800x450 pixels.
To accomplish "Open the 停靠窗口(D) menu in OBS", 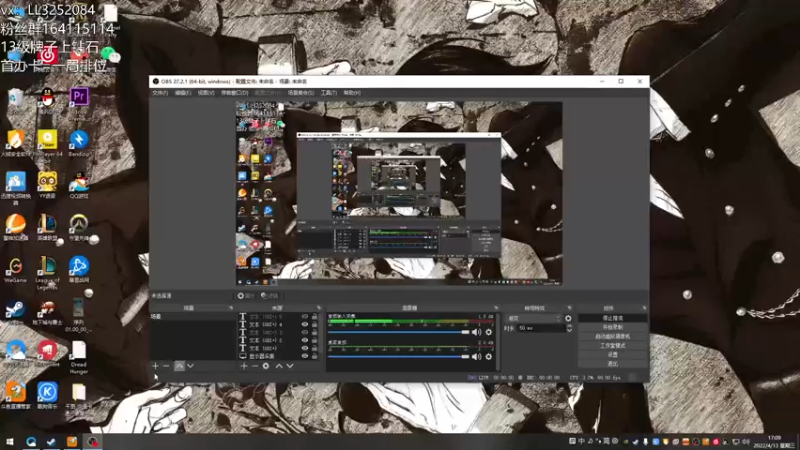I will pos(235,93).
